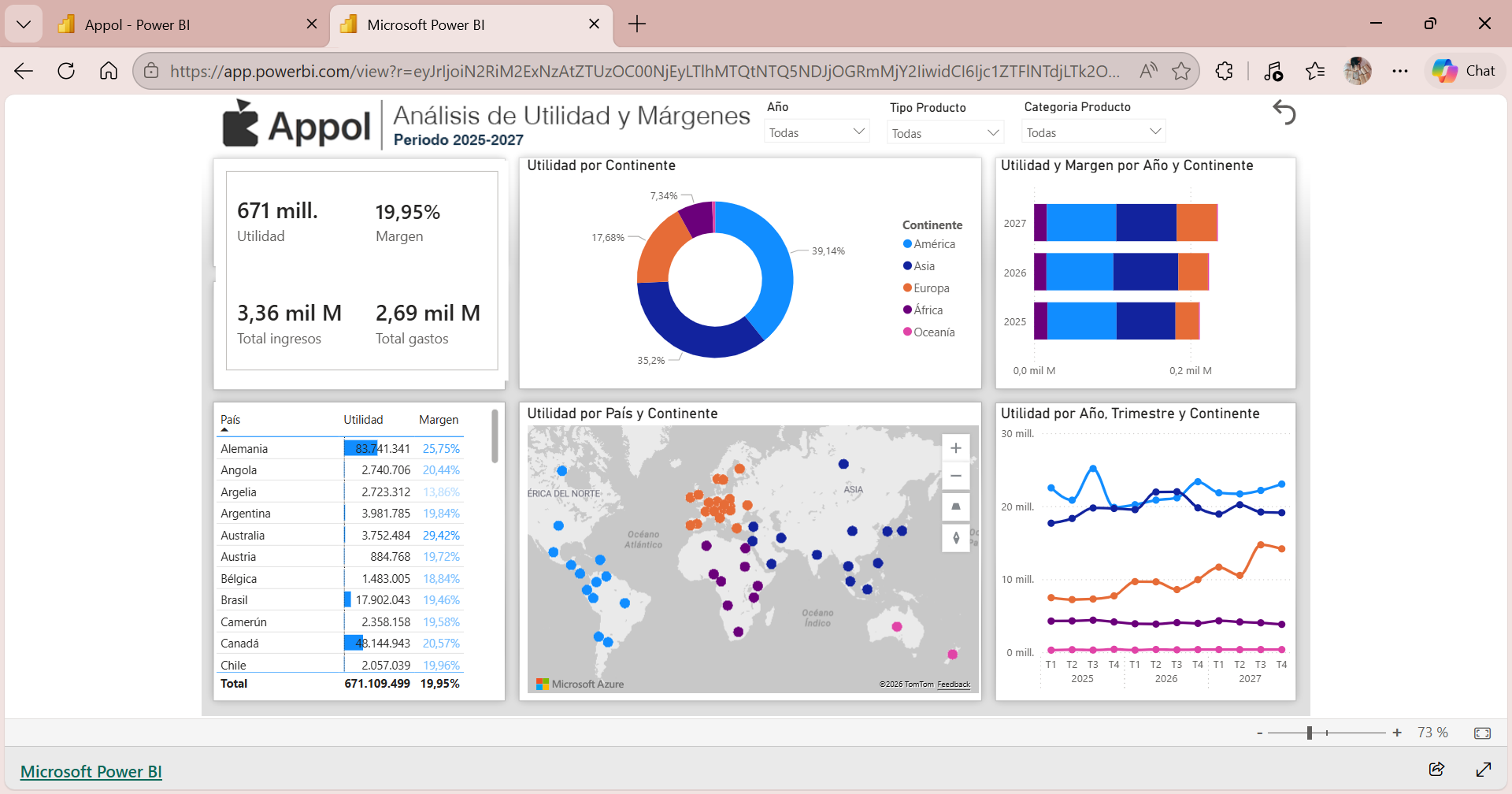Open a new browser tab
1512x794 pixels.
point(637,24)
